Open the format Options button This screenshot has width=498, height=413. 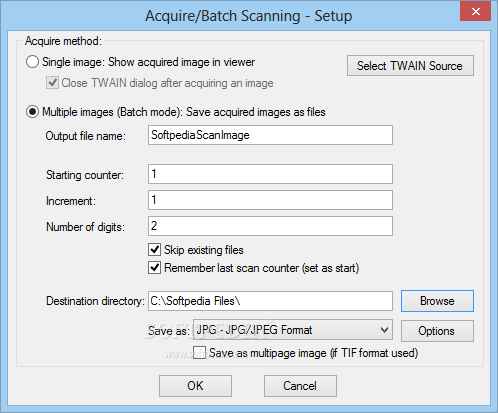(437, 331)
